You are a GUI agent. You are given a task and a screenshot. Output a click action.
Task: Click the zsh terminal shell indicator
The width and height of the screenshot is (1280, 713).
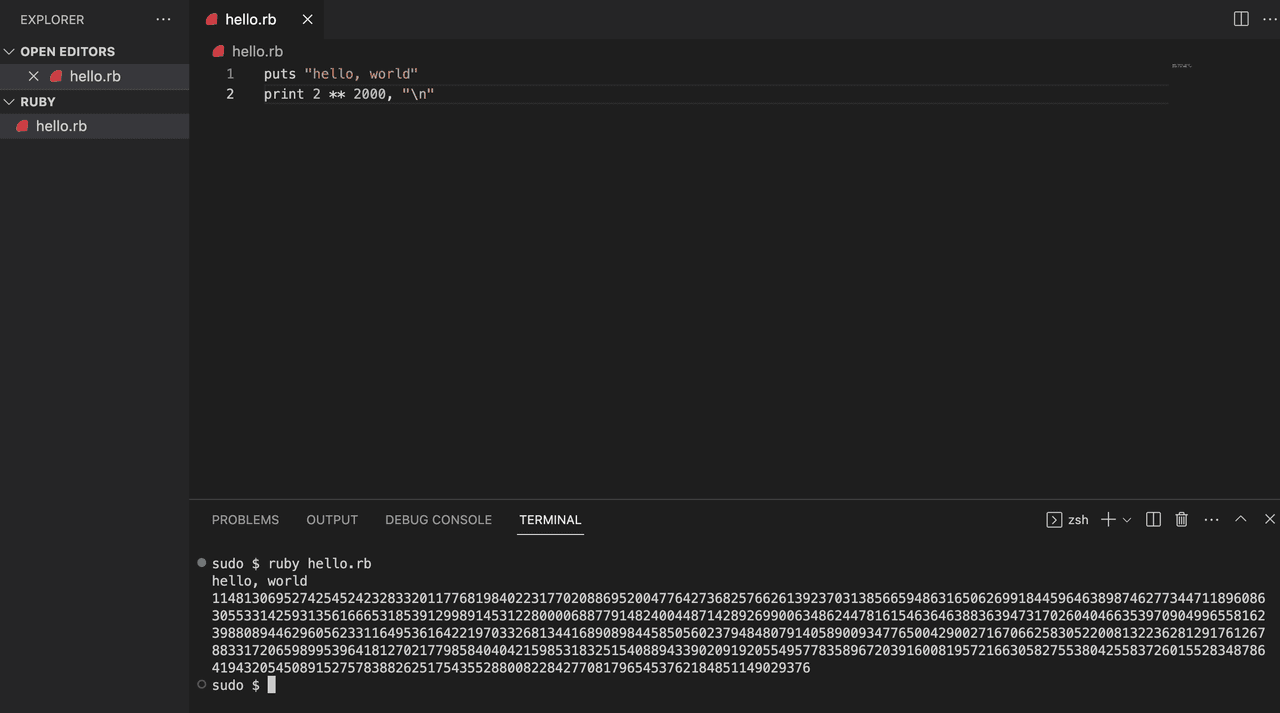(x=1067, y=520)
